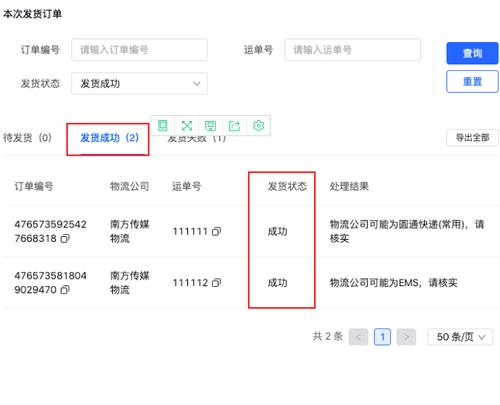Click the 运单号 column header
500x405 pixels.
click(186, 186)
